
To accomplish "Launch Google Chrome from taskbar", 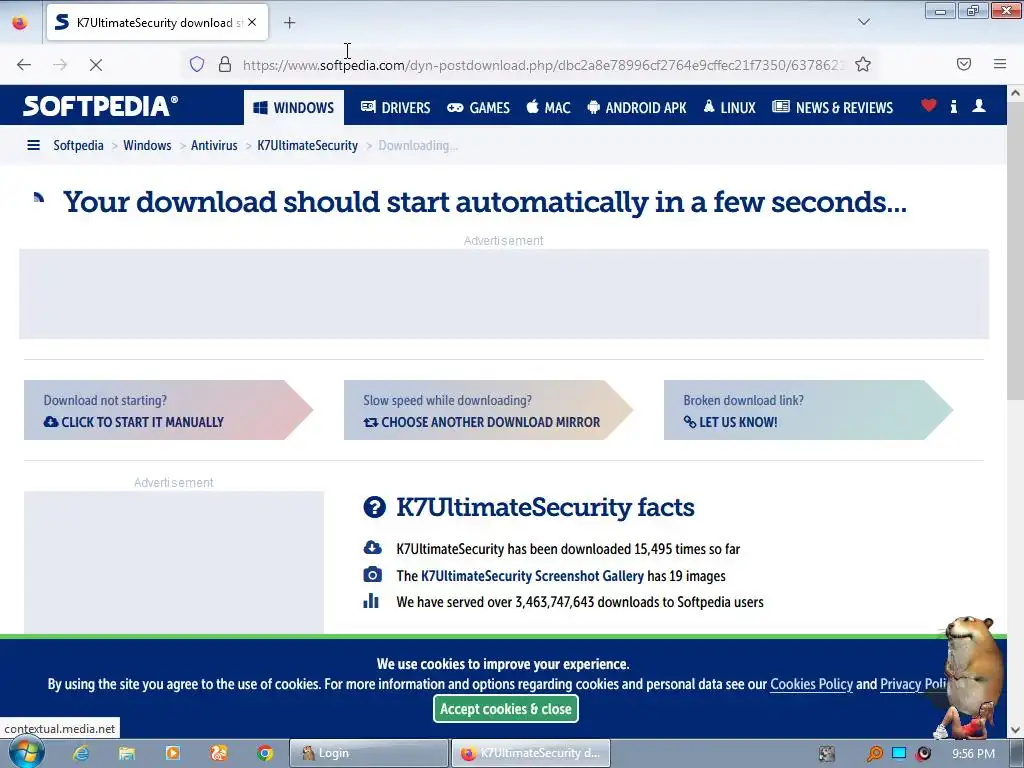I will pyautogui.click(x=264, y=753).
